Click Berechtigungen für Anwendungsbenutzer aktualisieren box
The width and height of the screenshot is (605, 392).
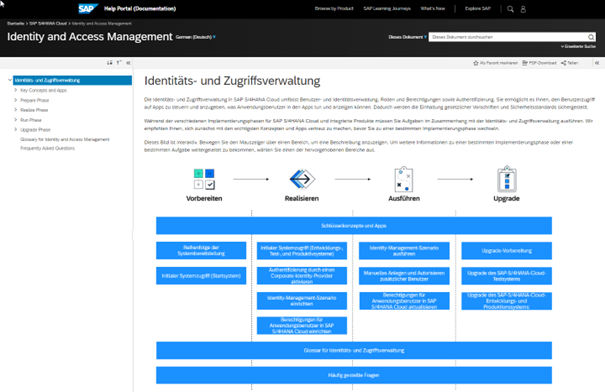tap(404, 301)
